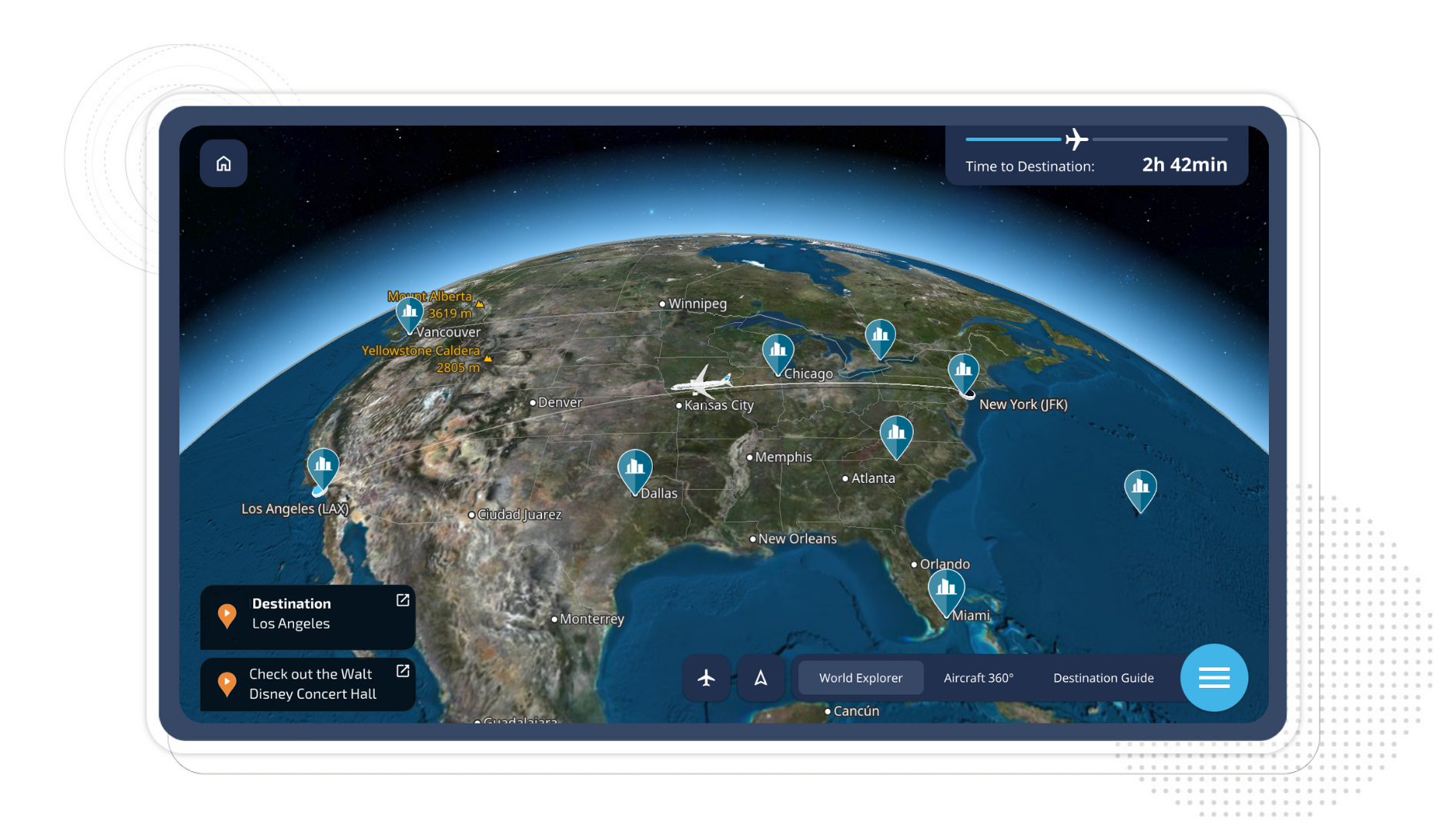Screen dimensions: 1456x832
Task: Switch to the Destination Guide tab
Action: 1103,678
